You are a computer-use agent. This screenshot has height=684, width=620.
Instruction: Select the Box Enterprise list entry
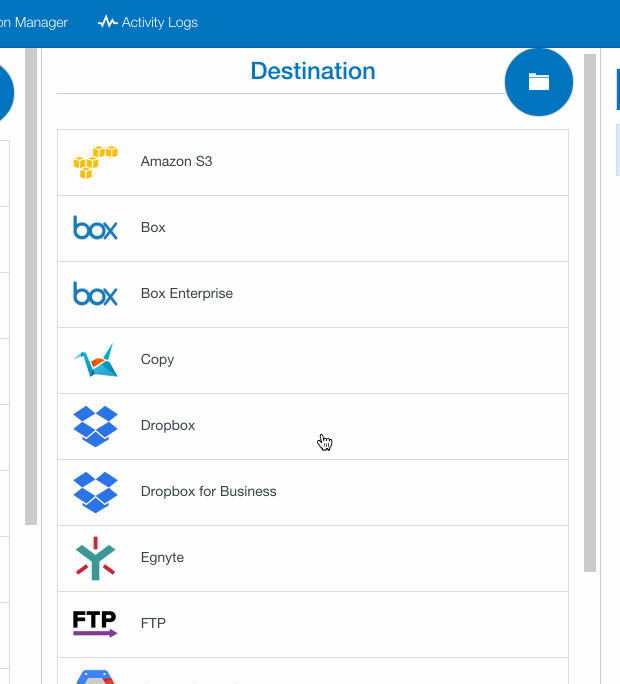coord(187,294)
